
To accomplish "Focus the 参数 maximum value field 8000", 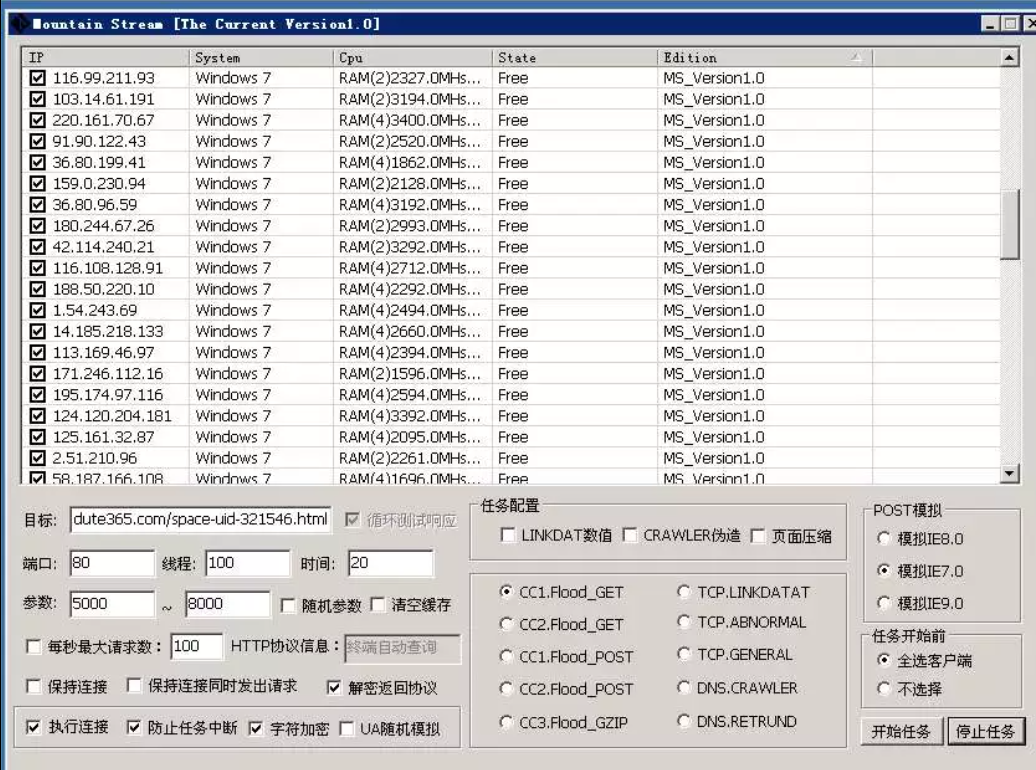I will pos(228,603).
